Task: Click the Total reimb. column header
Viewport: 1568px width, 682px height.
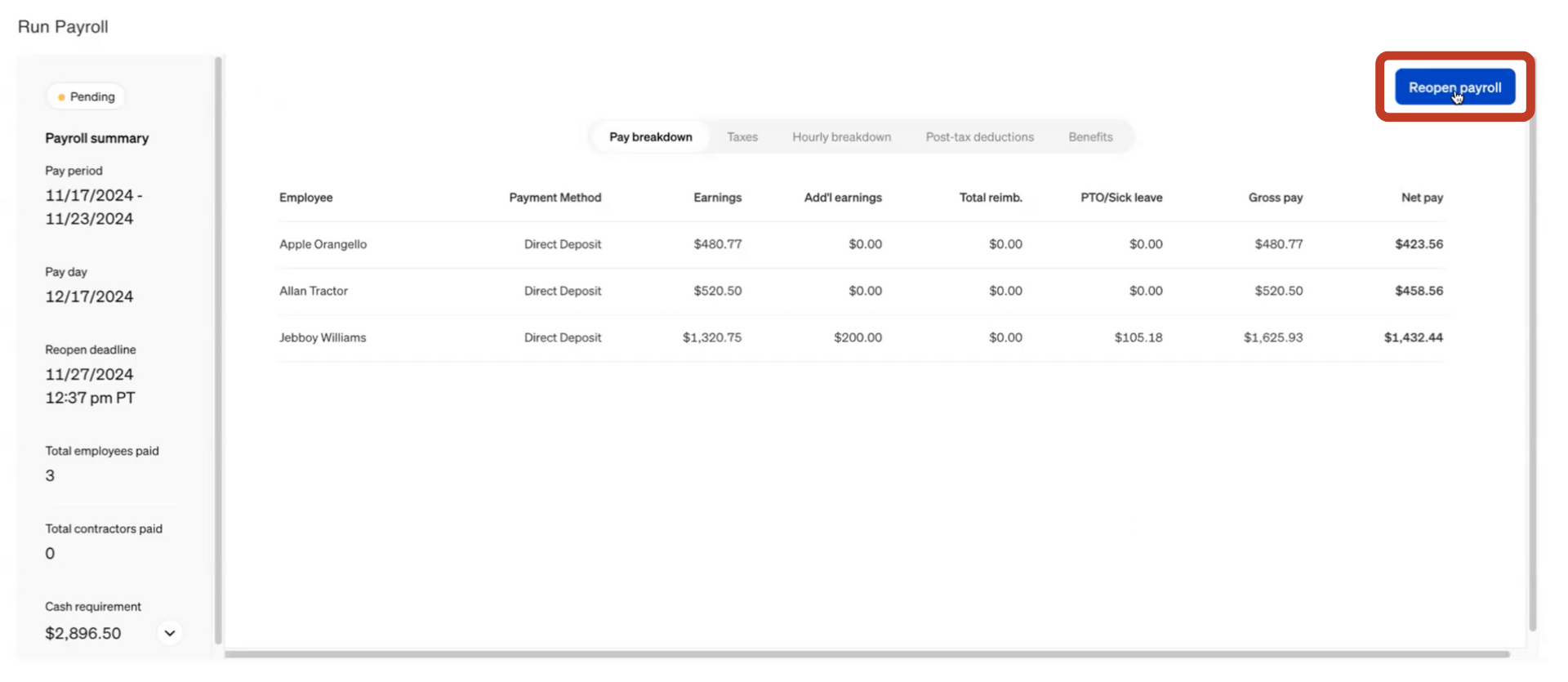Action: click(991, 197)
